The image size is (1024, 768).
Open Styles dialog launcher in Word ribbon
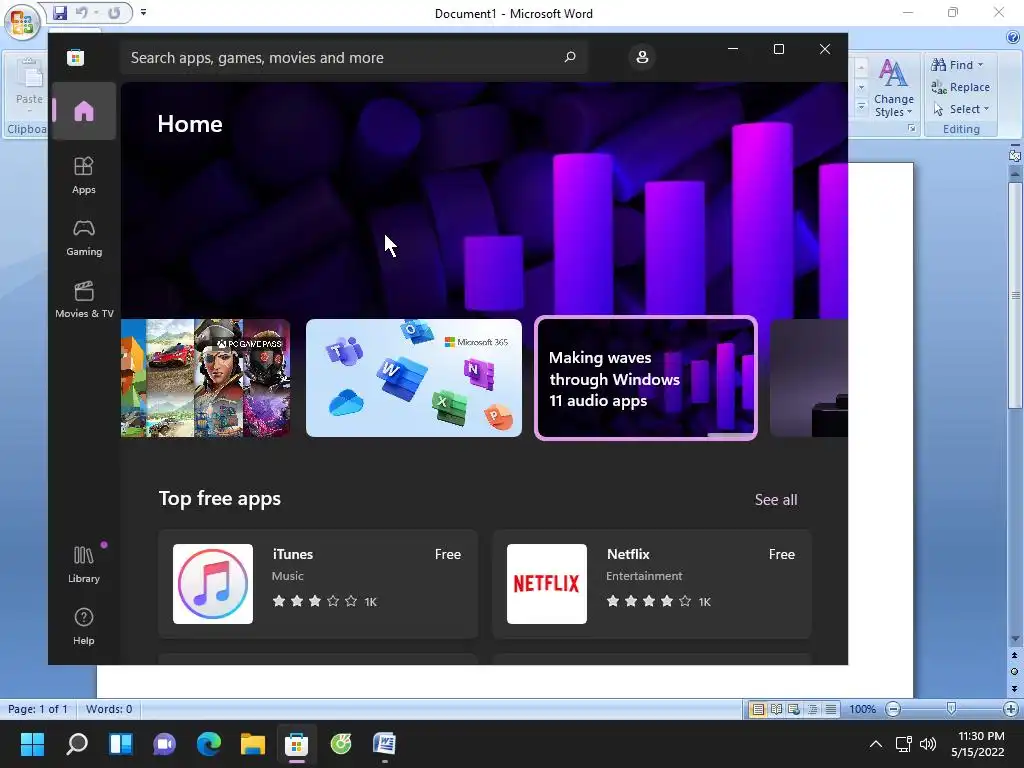pyautogui.click(x=912, y=129)
